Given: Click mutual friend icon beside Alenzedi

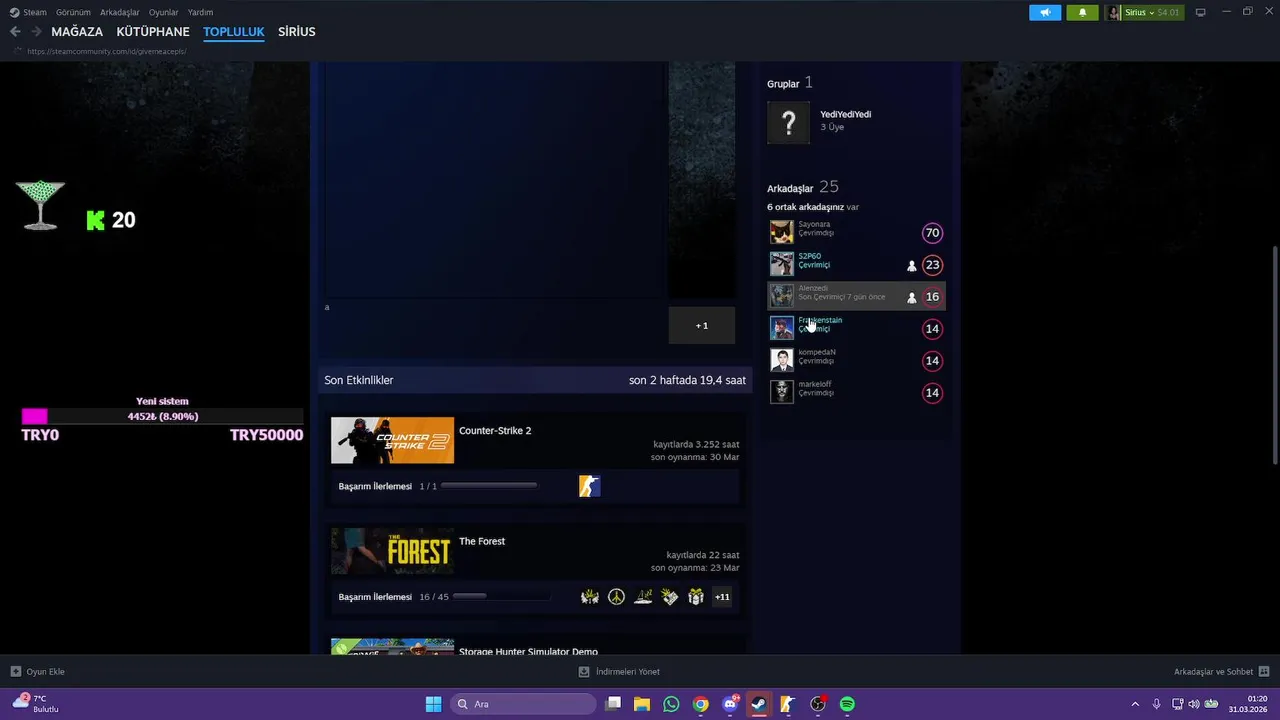Looking at the screenshot, I should [x=911, y=298].
